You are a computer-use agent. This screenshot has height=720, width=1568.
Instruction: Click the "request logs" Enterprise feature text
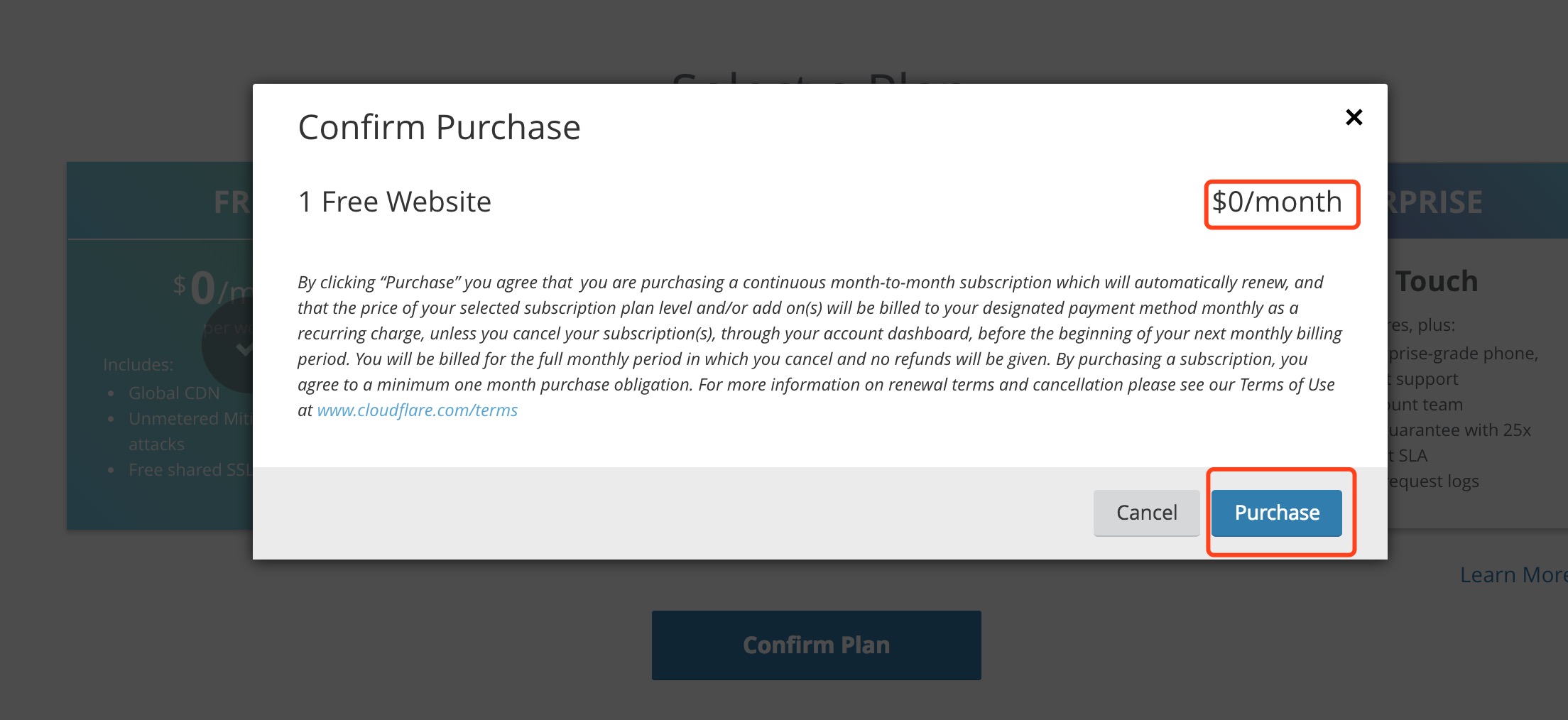(1433, 481)
